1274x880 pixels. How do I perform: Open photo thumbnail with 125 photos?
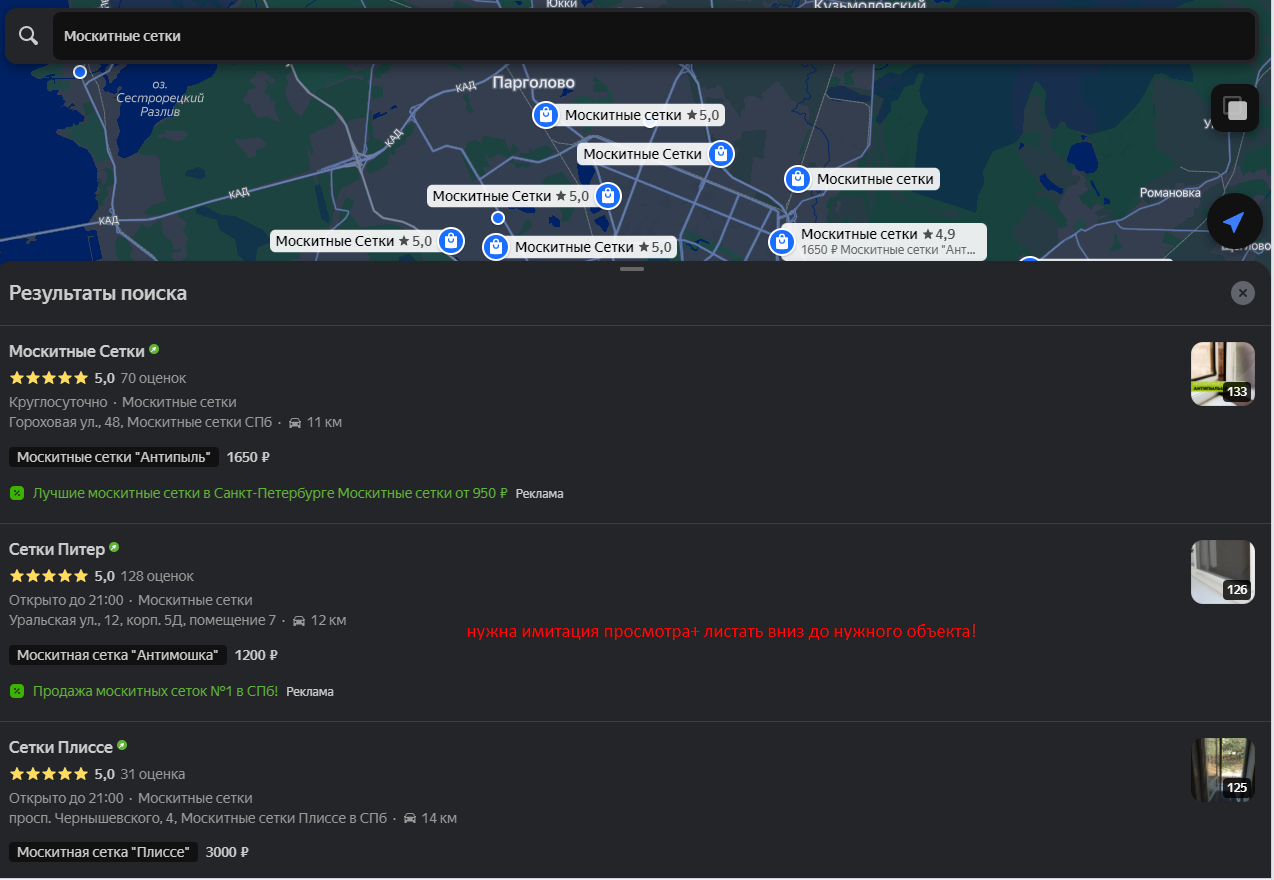(1222, 770)
